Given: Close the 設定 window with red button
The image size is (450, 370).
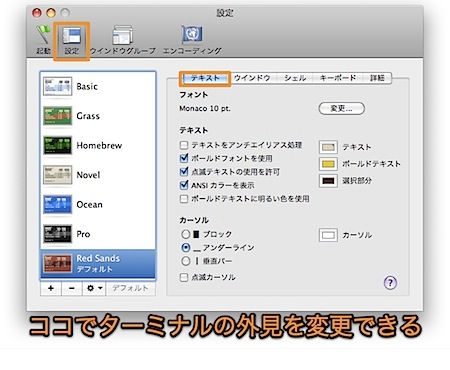Looking at the screenshot, I should point(37,13).
